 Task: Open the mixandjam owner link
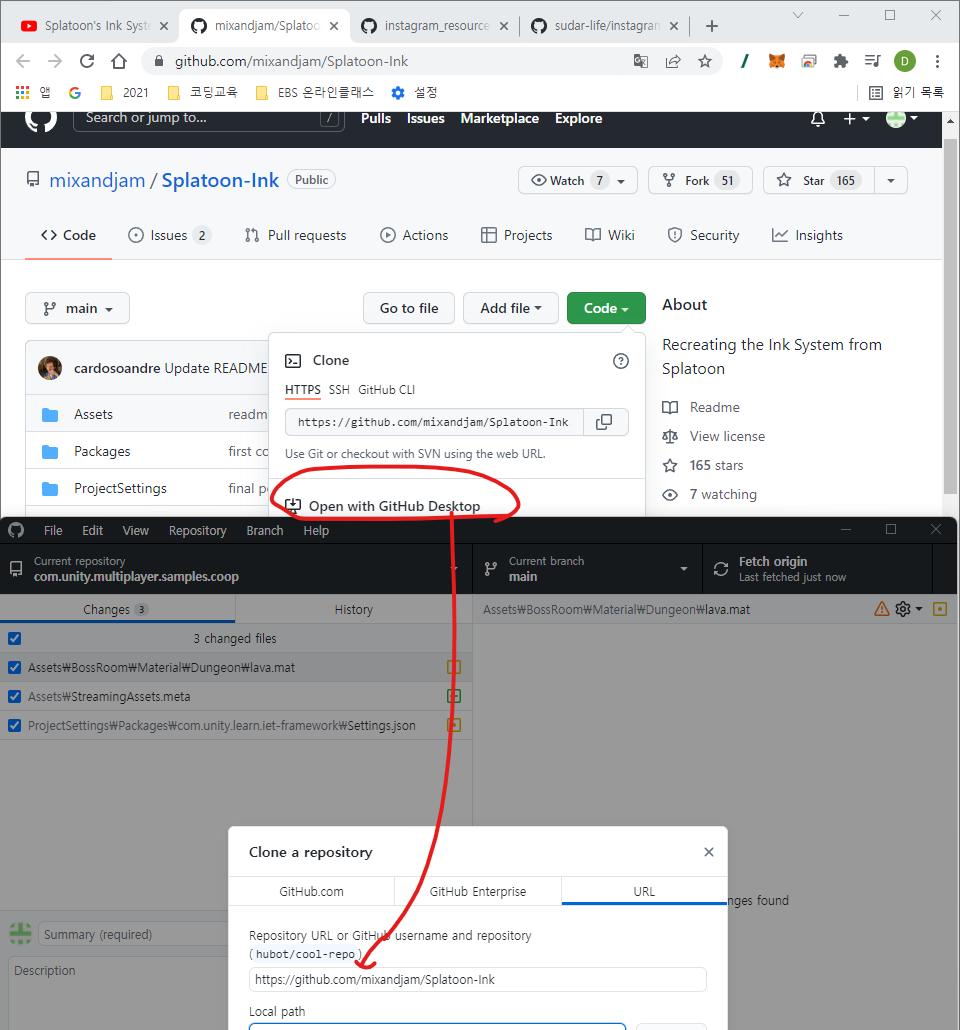point(97,180)
